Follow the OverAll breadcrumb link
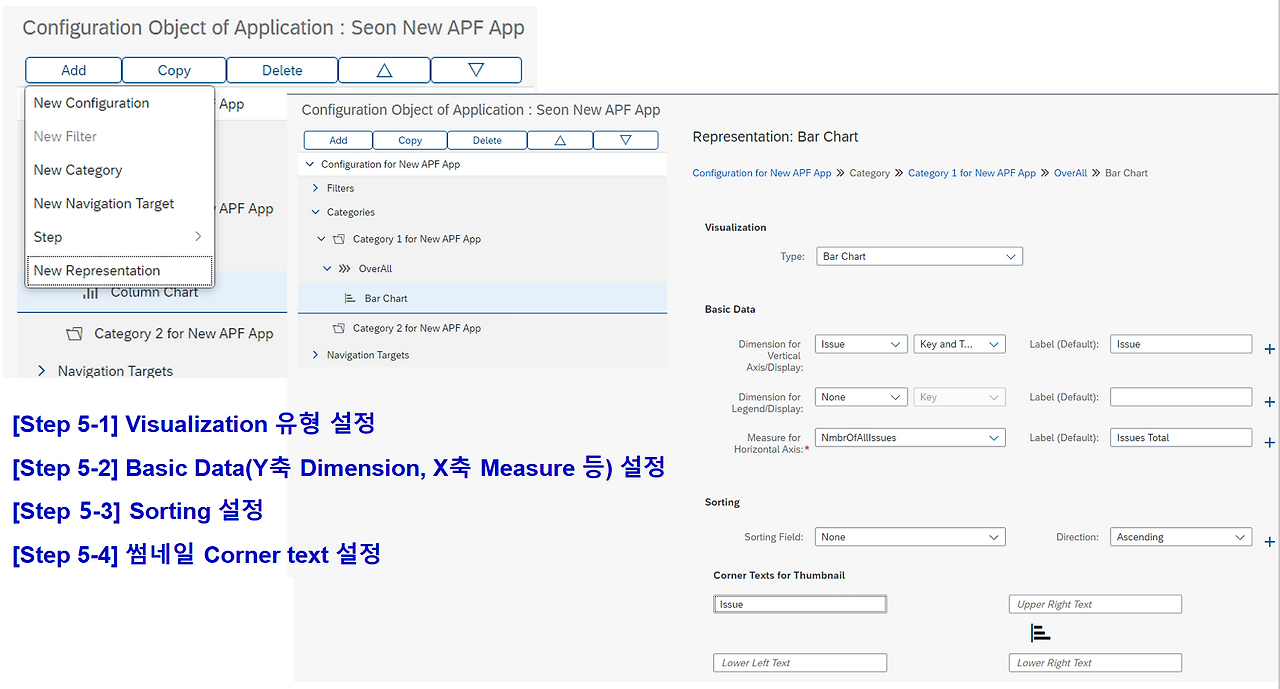This screenshot has height=689, width=1280. [1070, 173]
